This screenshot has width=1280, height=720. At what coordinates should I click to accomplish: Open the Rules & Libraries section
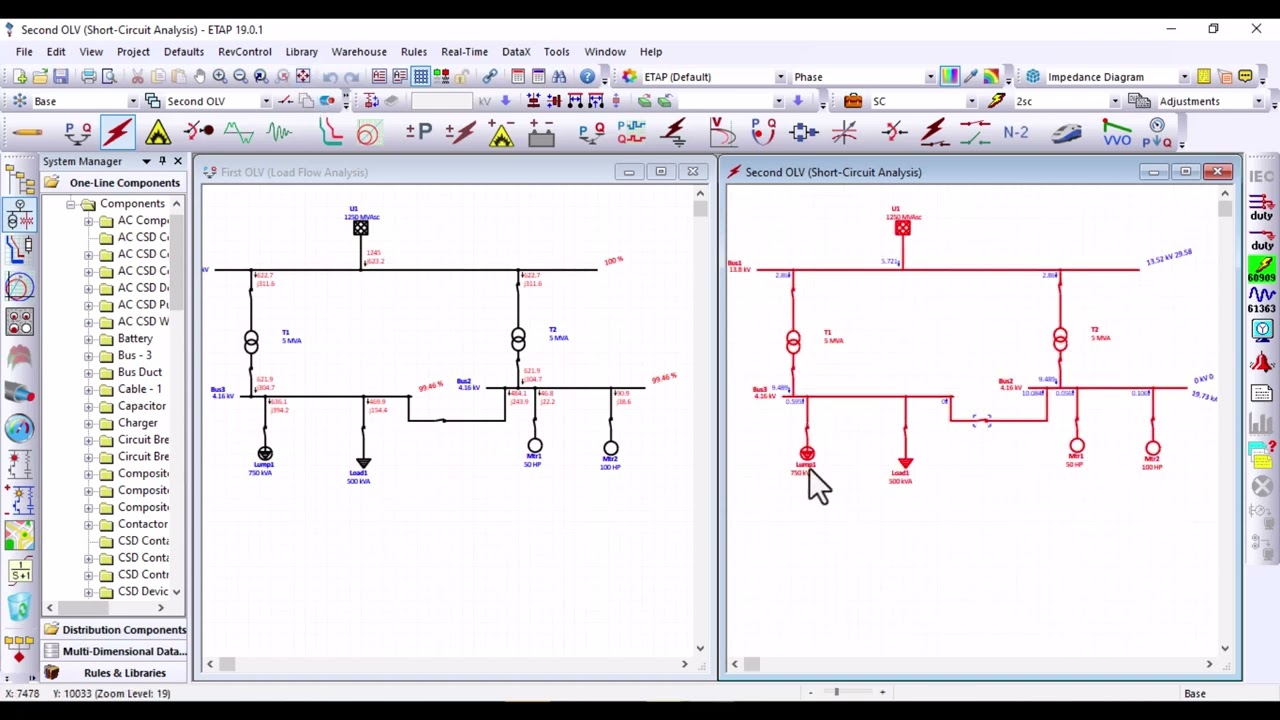click(x=113, y=673)
